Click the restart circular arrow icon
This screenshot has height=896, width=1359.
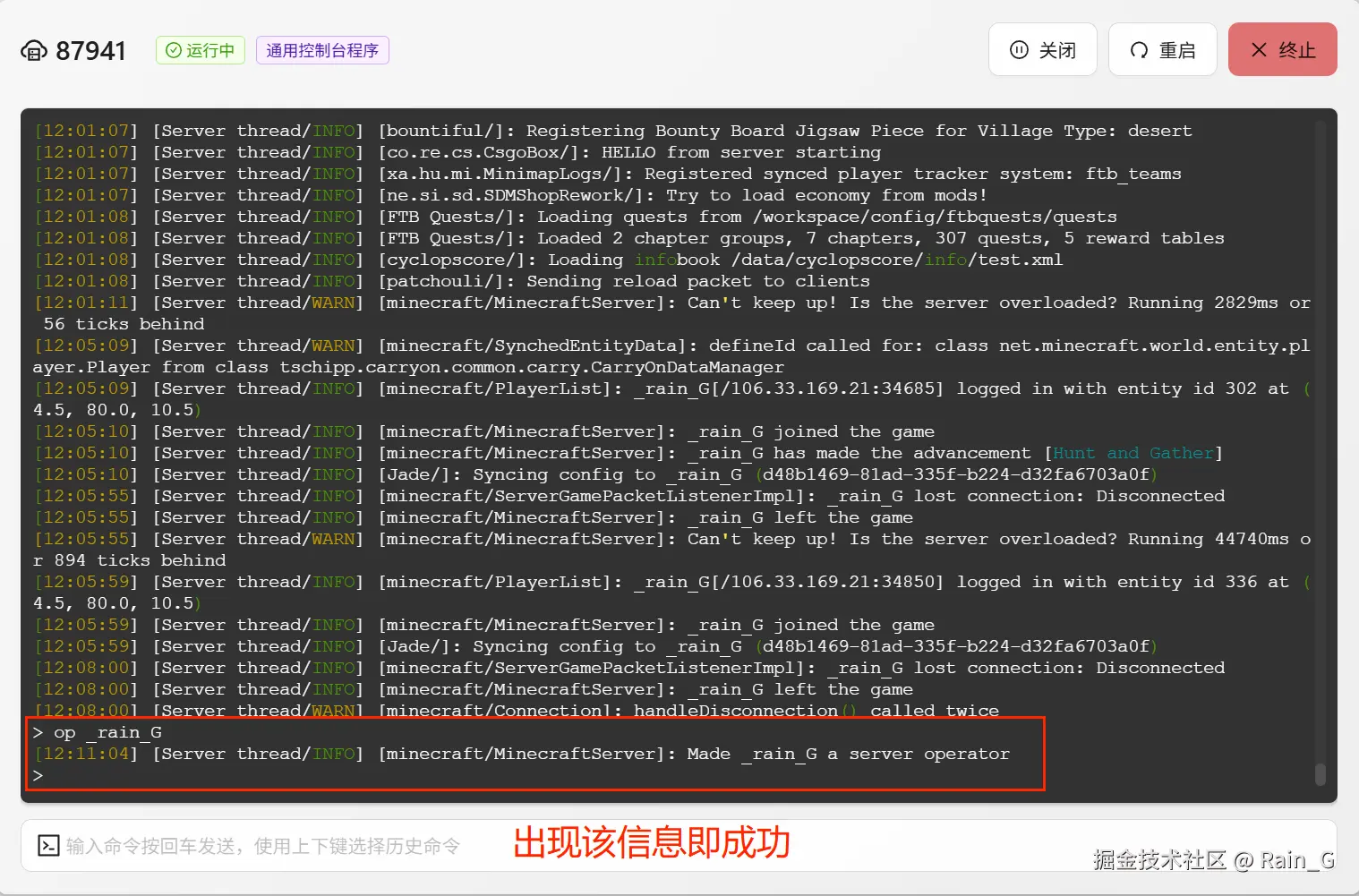pyautogui.click(x=1139, y=50)
